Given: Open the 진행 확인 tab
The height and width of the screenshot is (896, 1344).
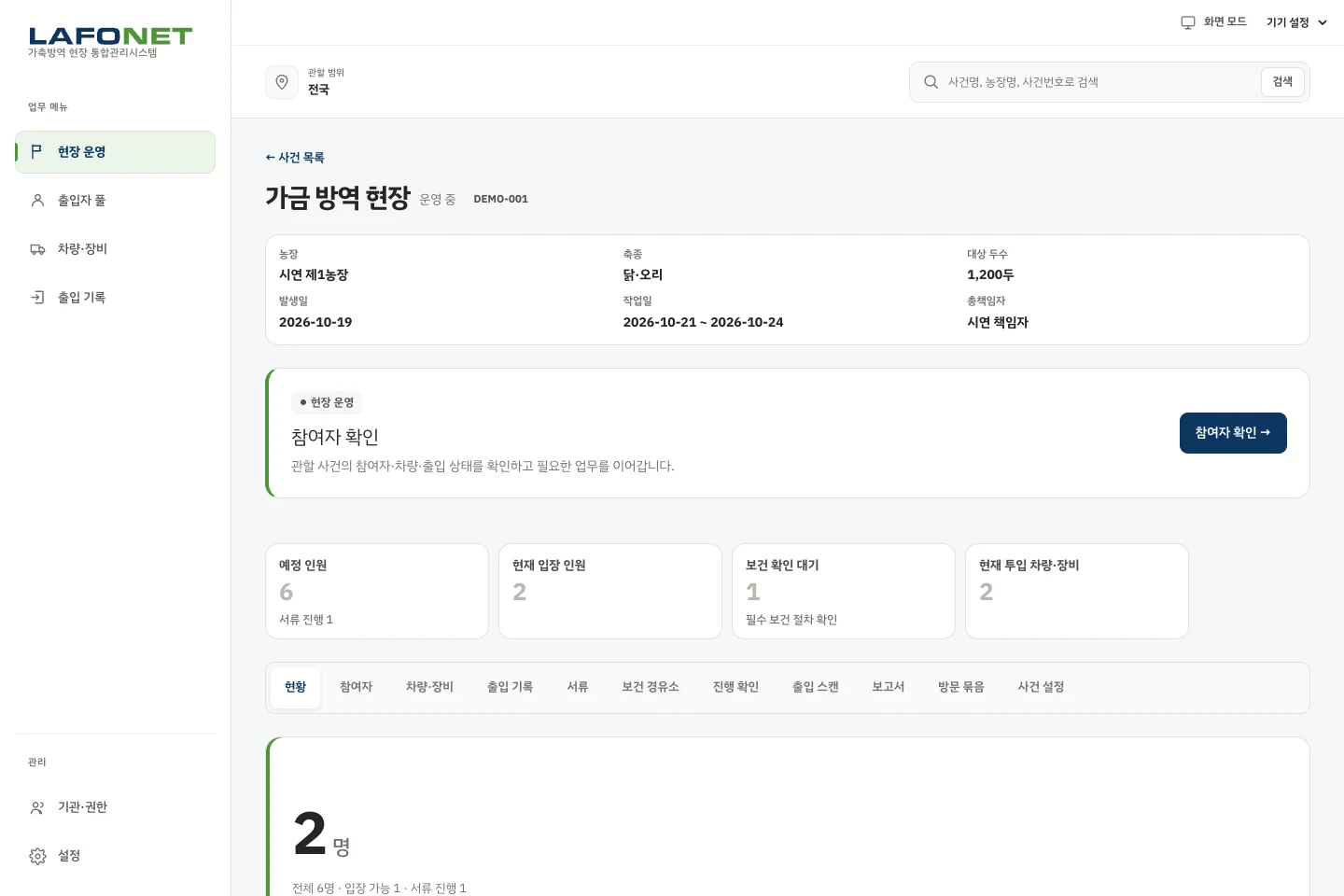Looking at the screenshot, I should tap(735, 688).
